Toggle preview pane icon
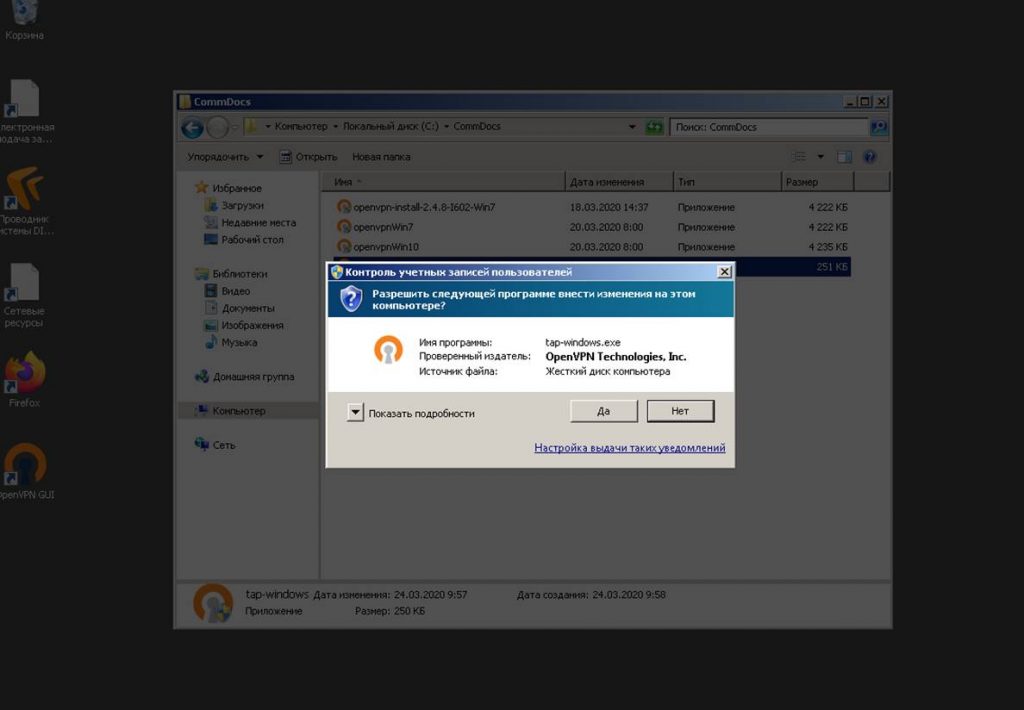Image resolution: width=1024 pixels, height=710 pixels. [844, 157]
